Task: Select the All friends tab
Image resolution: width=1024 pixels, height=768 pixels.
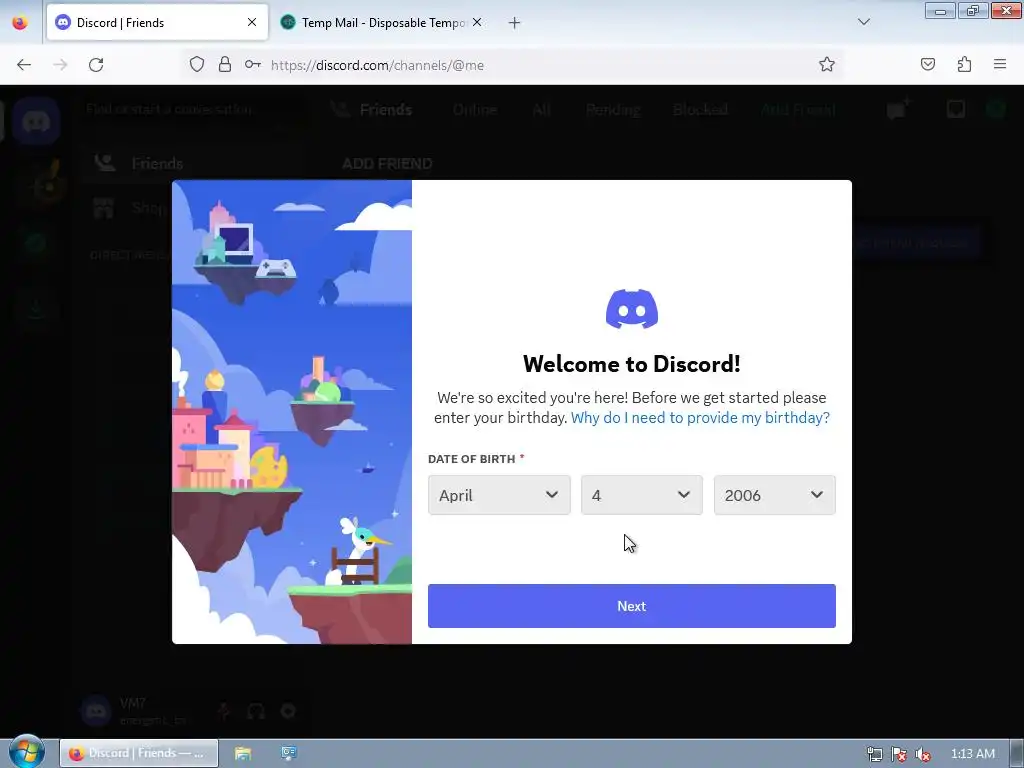Action: [541, 110]
